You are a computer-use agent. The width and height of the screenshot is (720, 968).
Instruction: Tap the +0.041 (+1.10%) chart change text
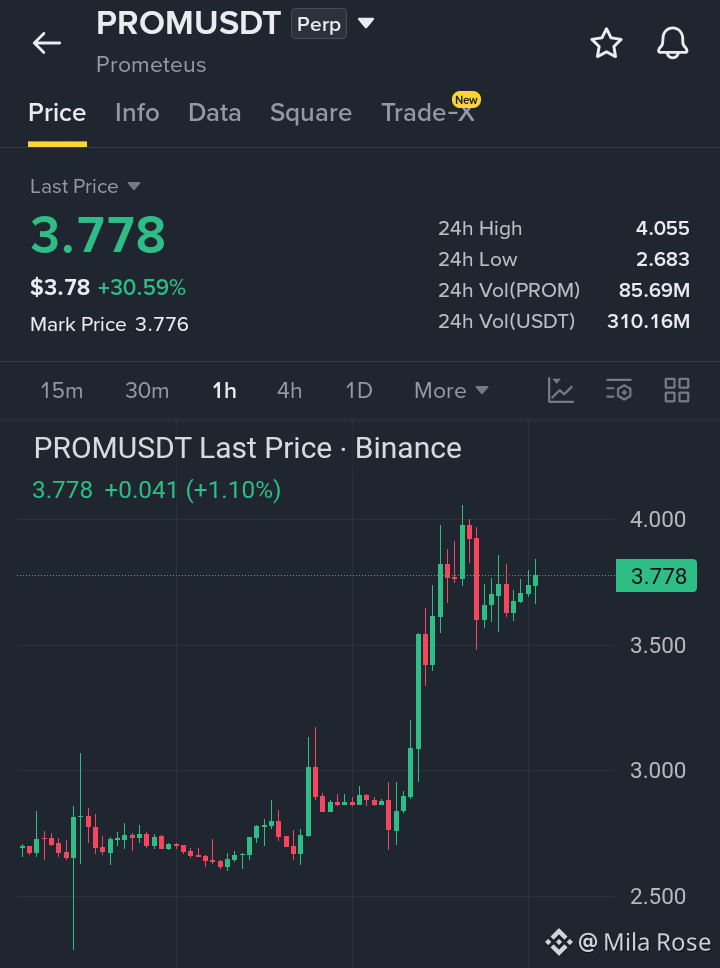click(x=193, y=490)
